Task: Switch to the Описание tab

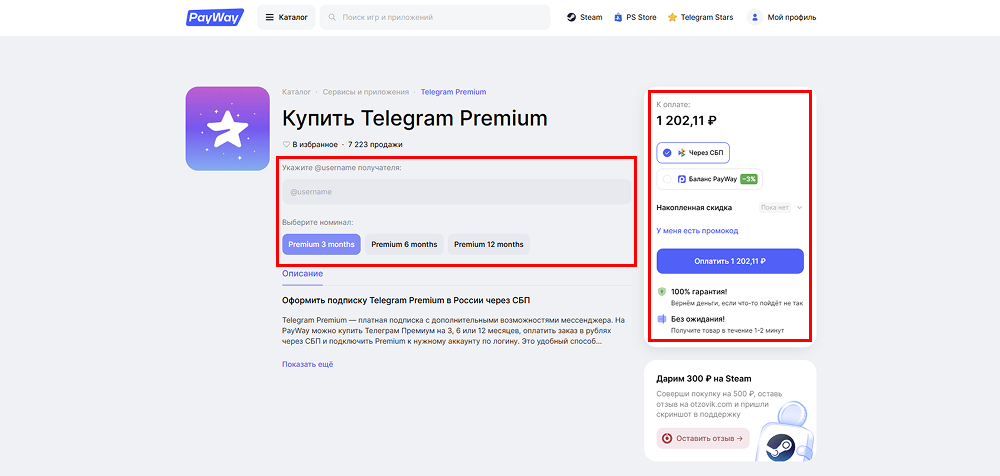Action: (x=302, y=274)
